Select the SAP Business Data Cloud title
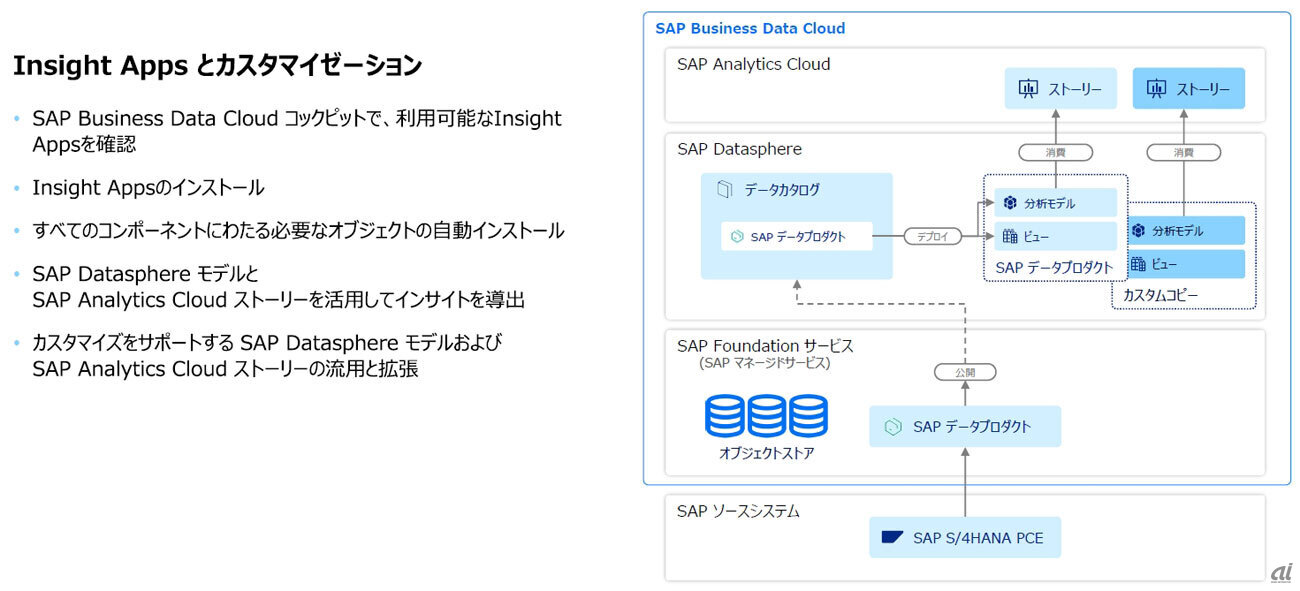 tap(750, 28)
